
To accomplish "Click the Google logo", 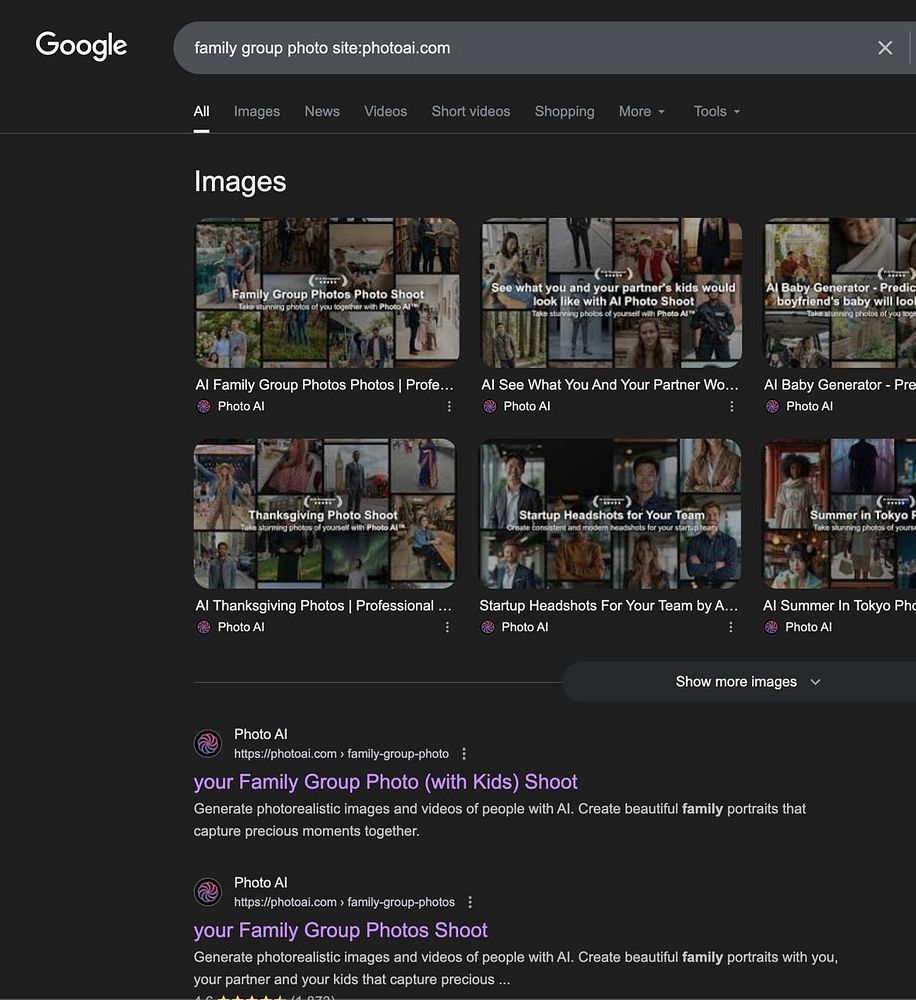I will pos(81,46).
